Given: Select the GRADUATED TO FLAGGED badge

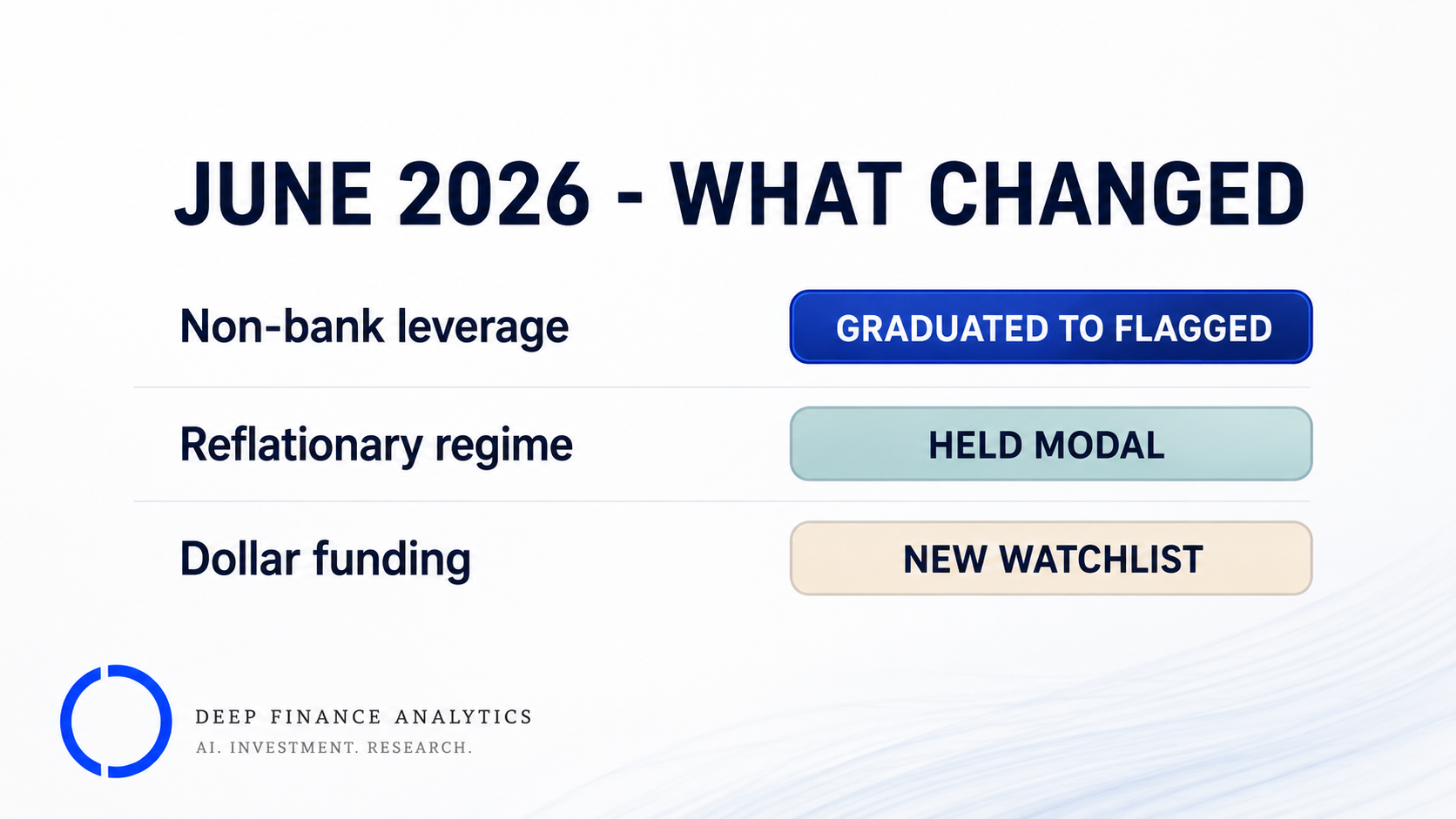Looking at the screenshot, I should [x=1051, y=327].
